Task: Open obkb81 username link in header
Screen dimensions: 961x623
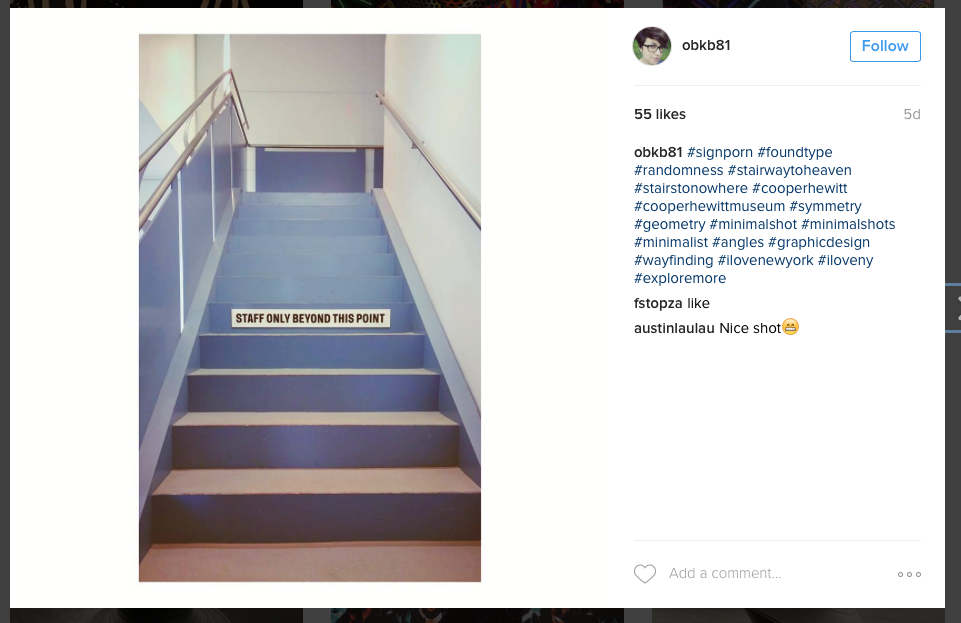Action: [706, 45]
